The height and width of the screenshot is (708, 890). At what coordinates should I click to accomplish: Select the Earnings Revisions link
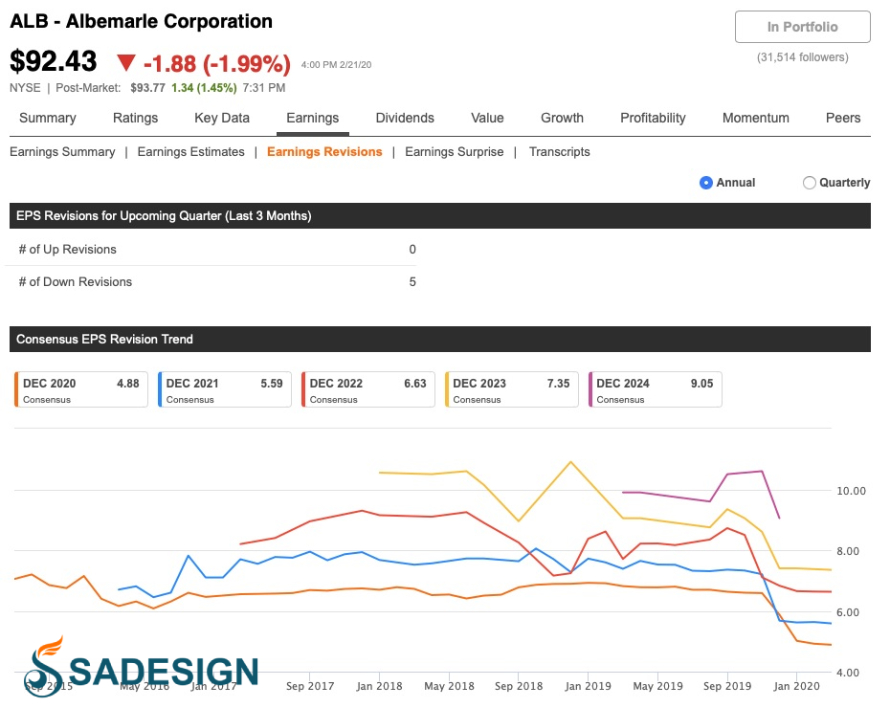[x=325, y=152]
